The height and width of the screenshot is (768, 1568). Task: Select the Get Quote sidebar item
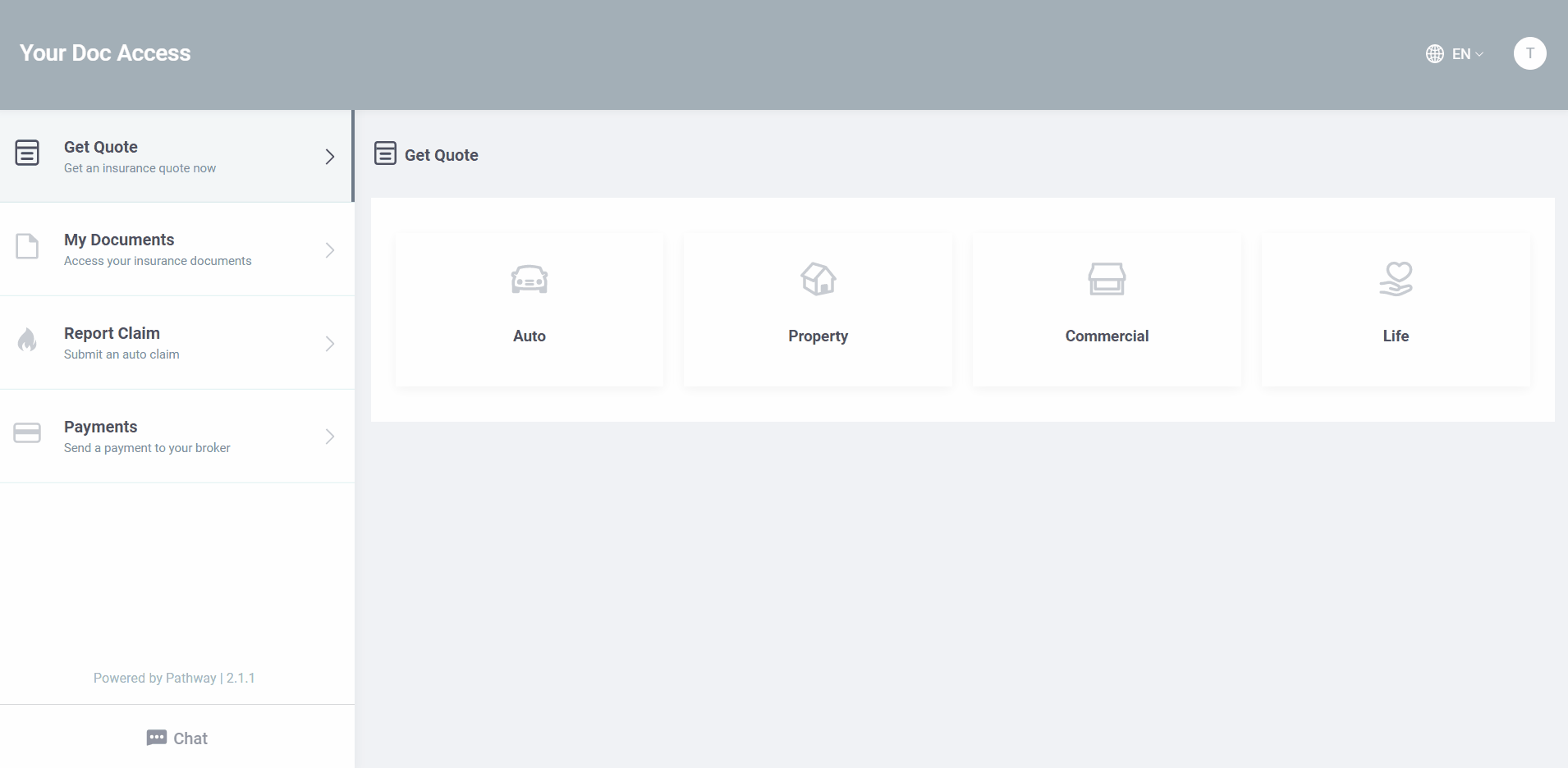[176, 156]
